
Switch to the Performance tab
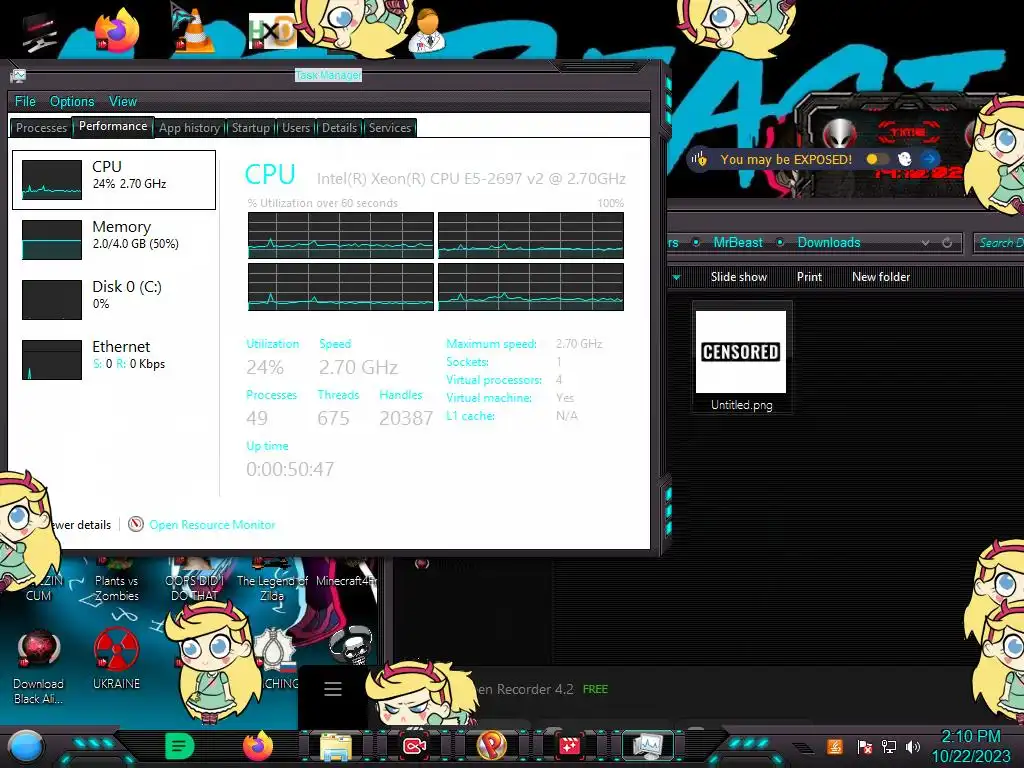point(113,126)
